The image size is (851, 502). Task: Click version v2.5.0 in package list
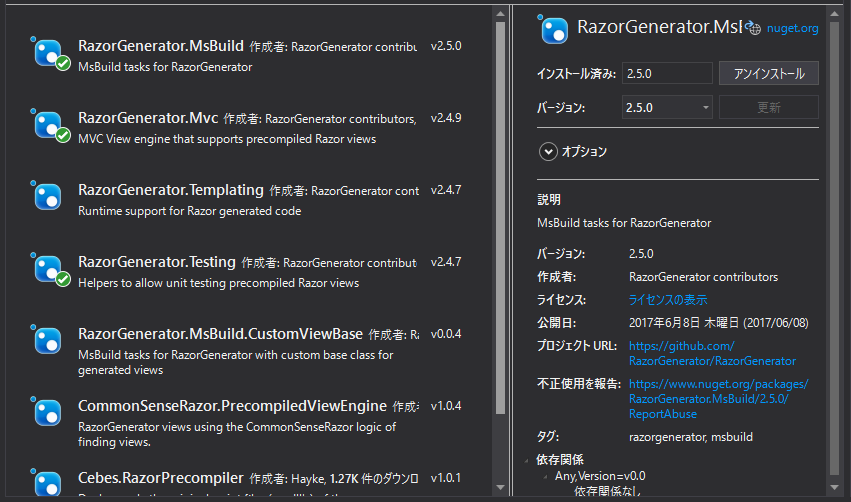[446, 46]
